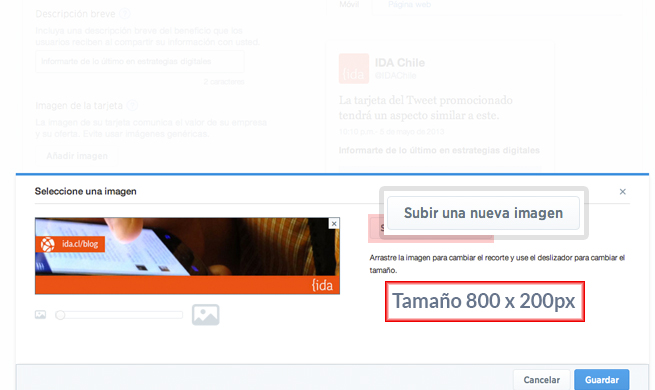The height and width of the screenshot is (390, 655).
Task: Close the image selection dialog
Action: (622, 192)
